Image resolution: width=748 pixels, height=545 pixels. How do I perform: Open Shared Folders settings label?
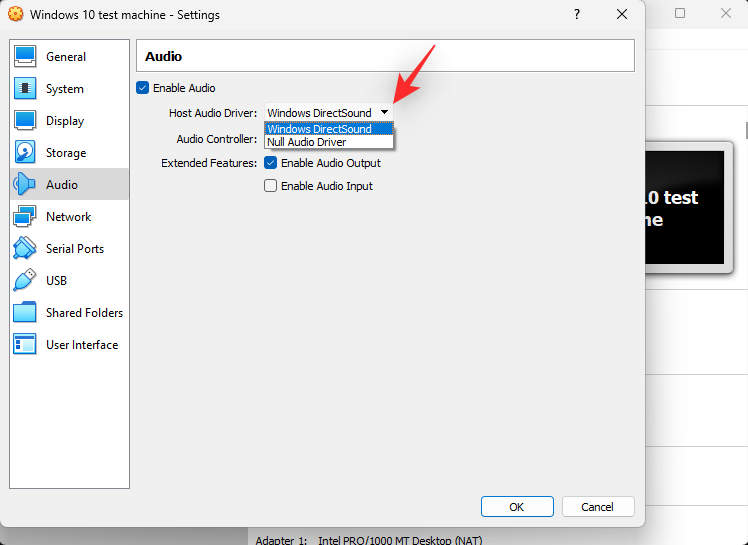[x=84, y=313]
